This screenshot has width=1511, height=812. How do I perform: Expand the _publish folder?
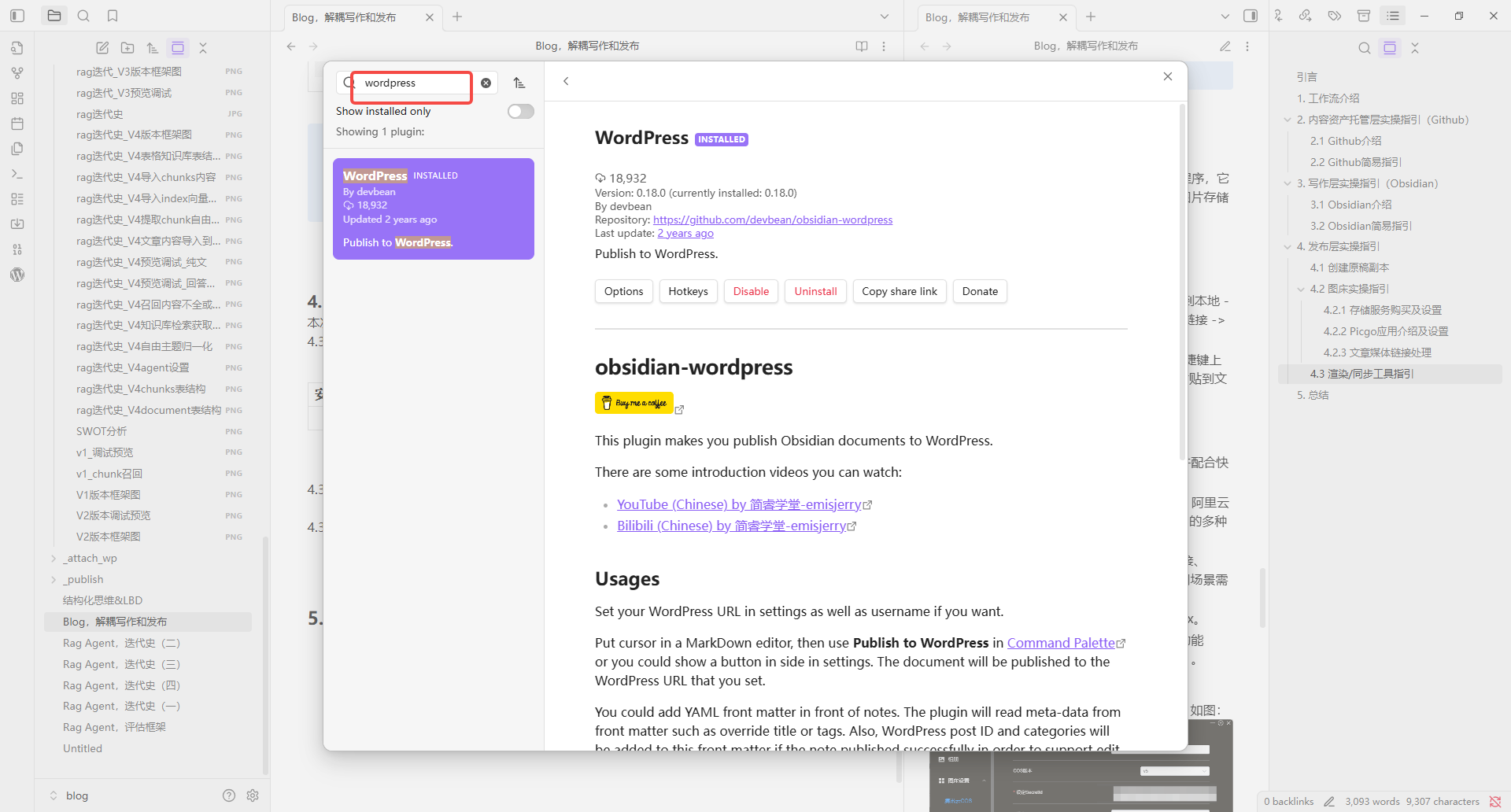[54, 580]
